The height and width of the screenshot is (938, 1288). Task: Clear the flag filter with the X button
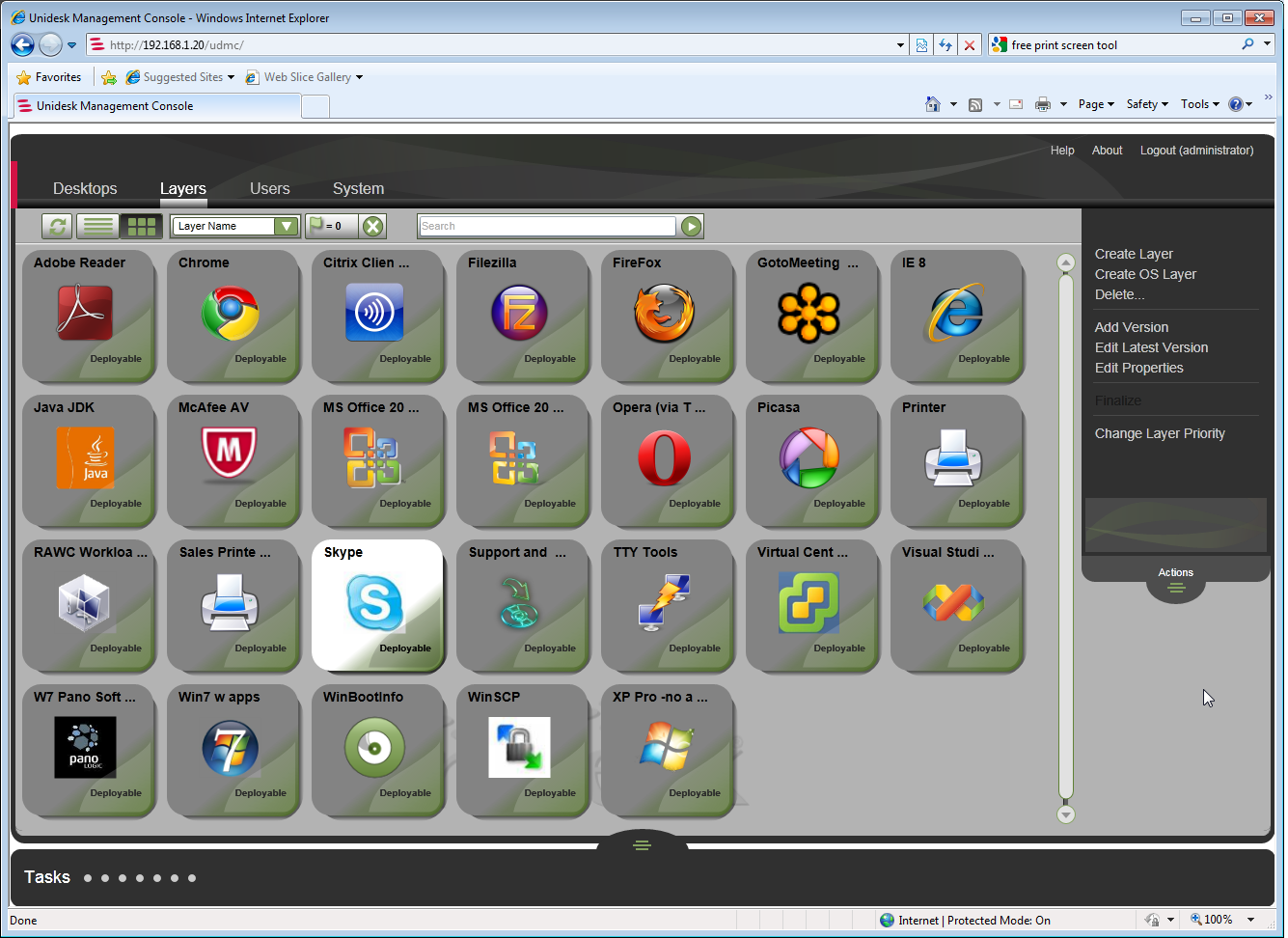372,226
